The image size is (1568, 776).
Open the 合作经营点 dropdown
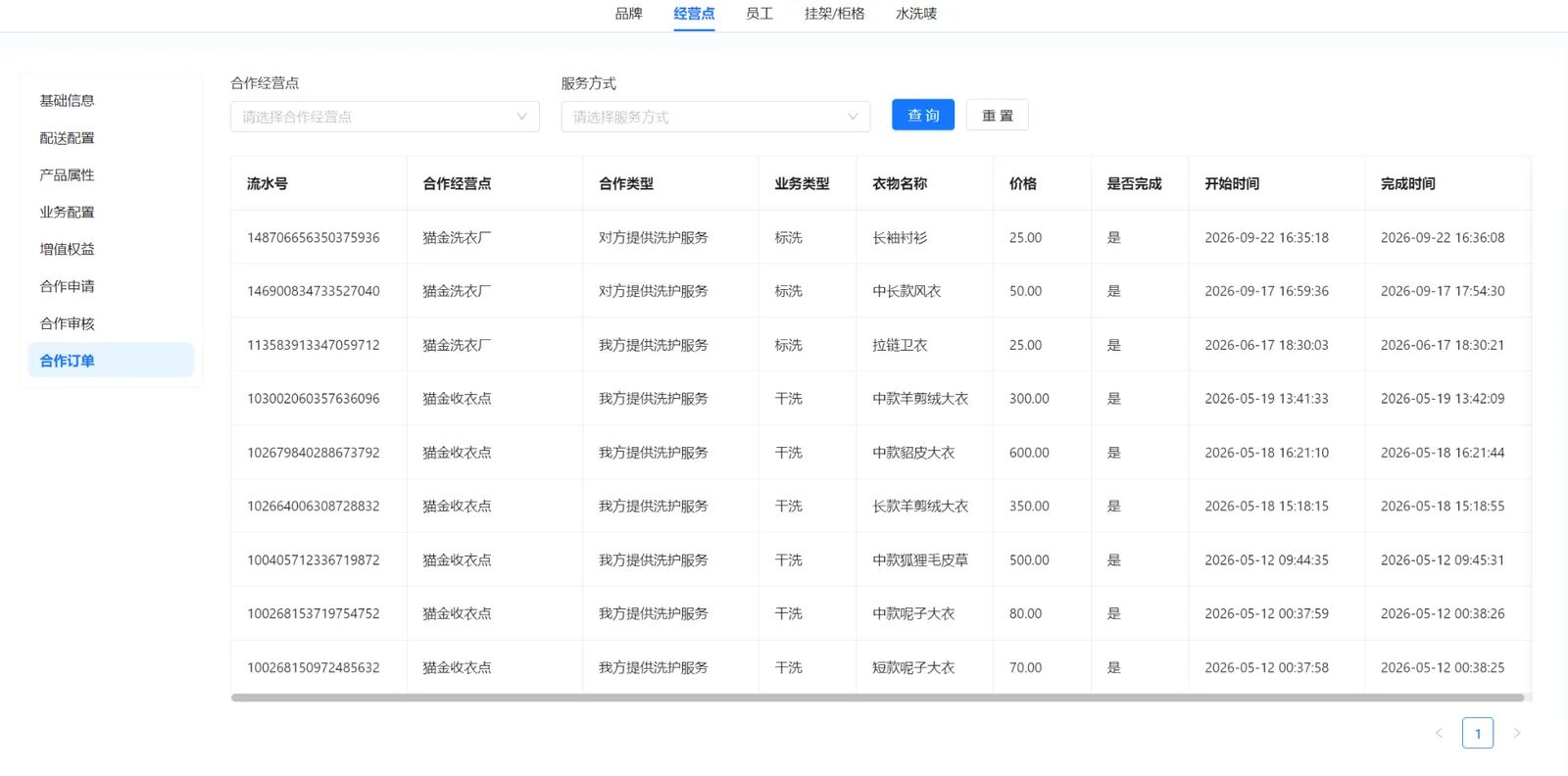click(385, 117)
